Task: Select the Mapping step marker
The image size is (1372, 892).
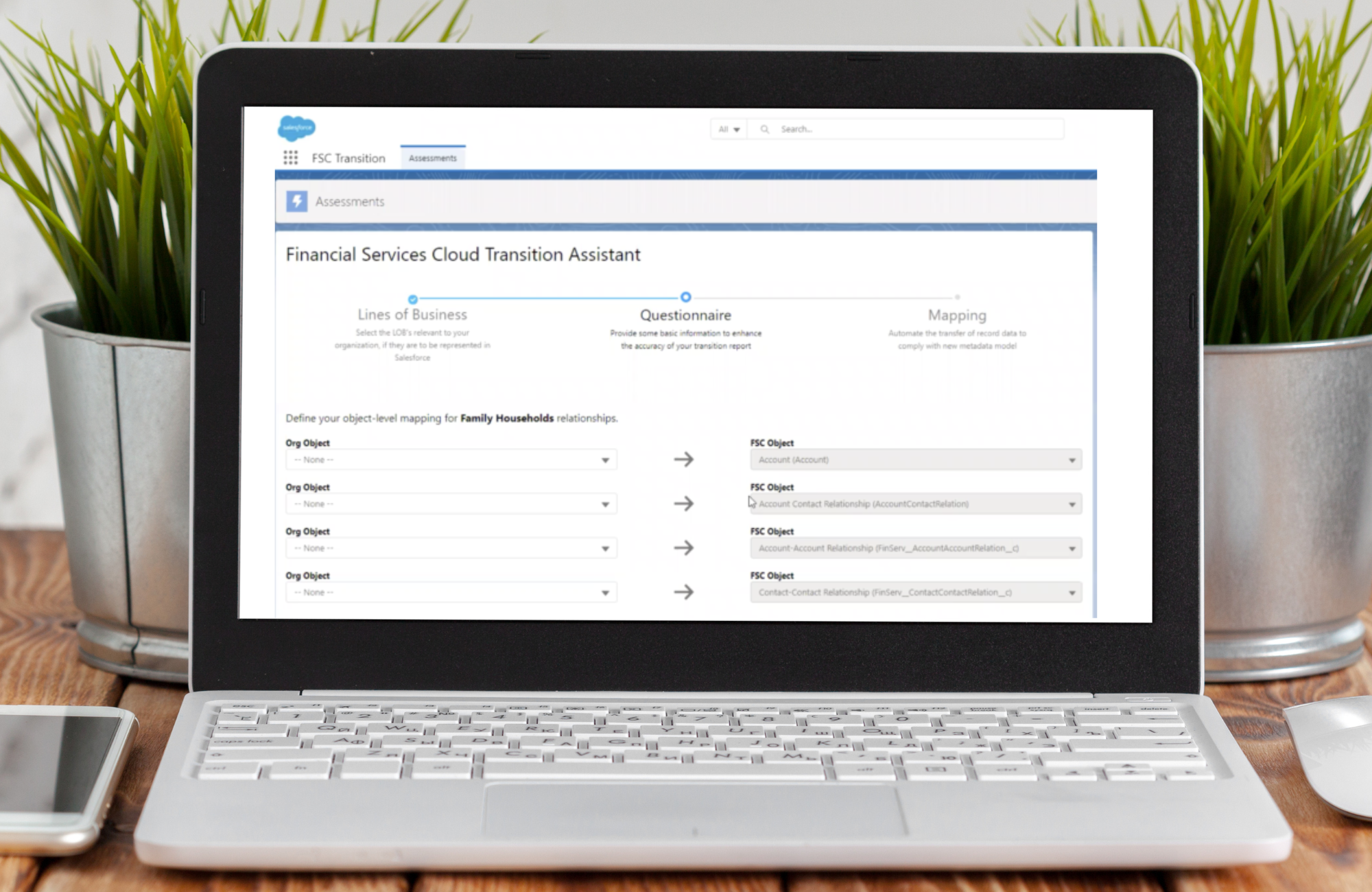Action: [x=957, y=297]
